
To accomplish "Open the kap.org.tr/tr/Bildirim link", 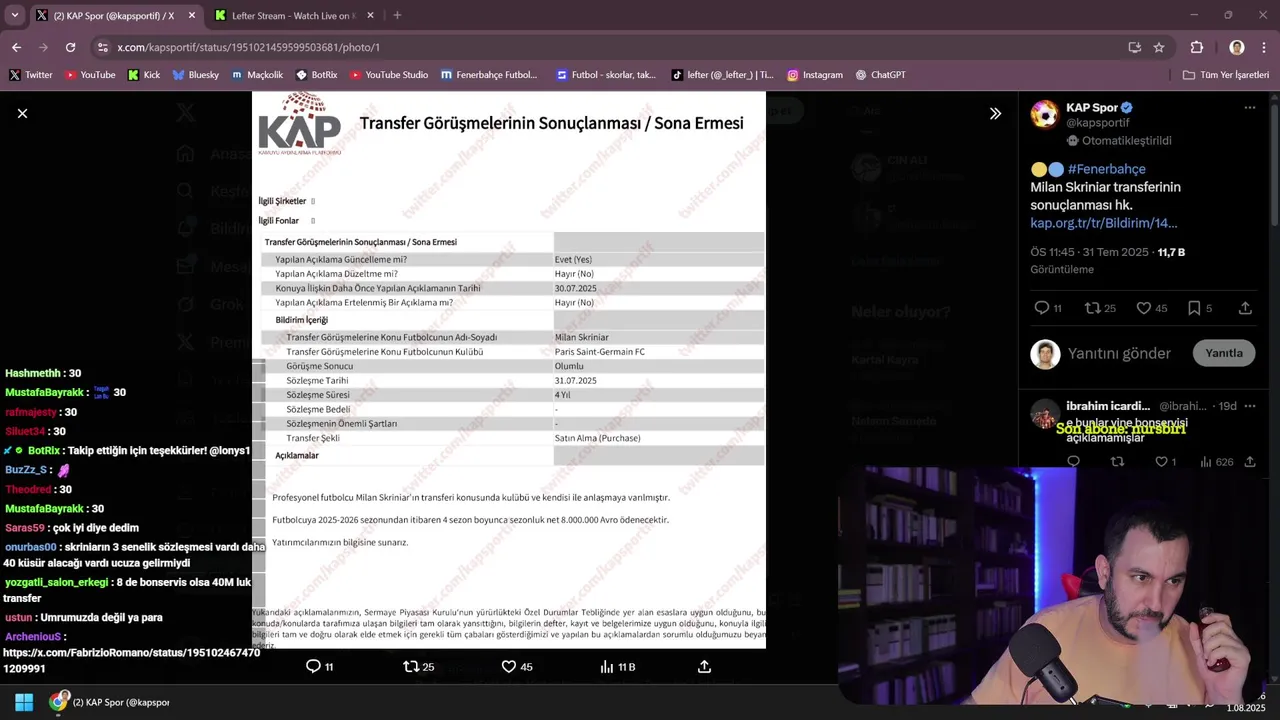I will (x=1104, y=223).
